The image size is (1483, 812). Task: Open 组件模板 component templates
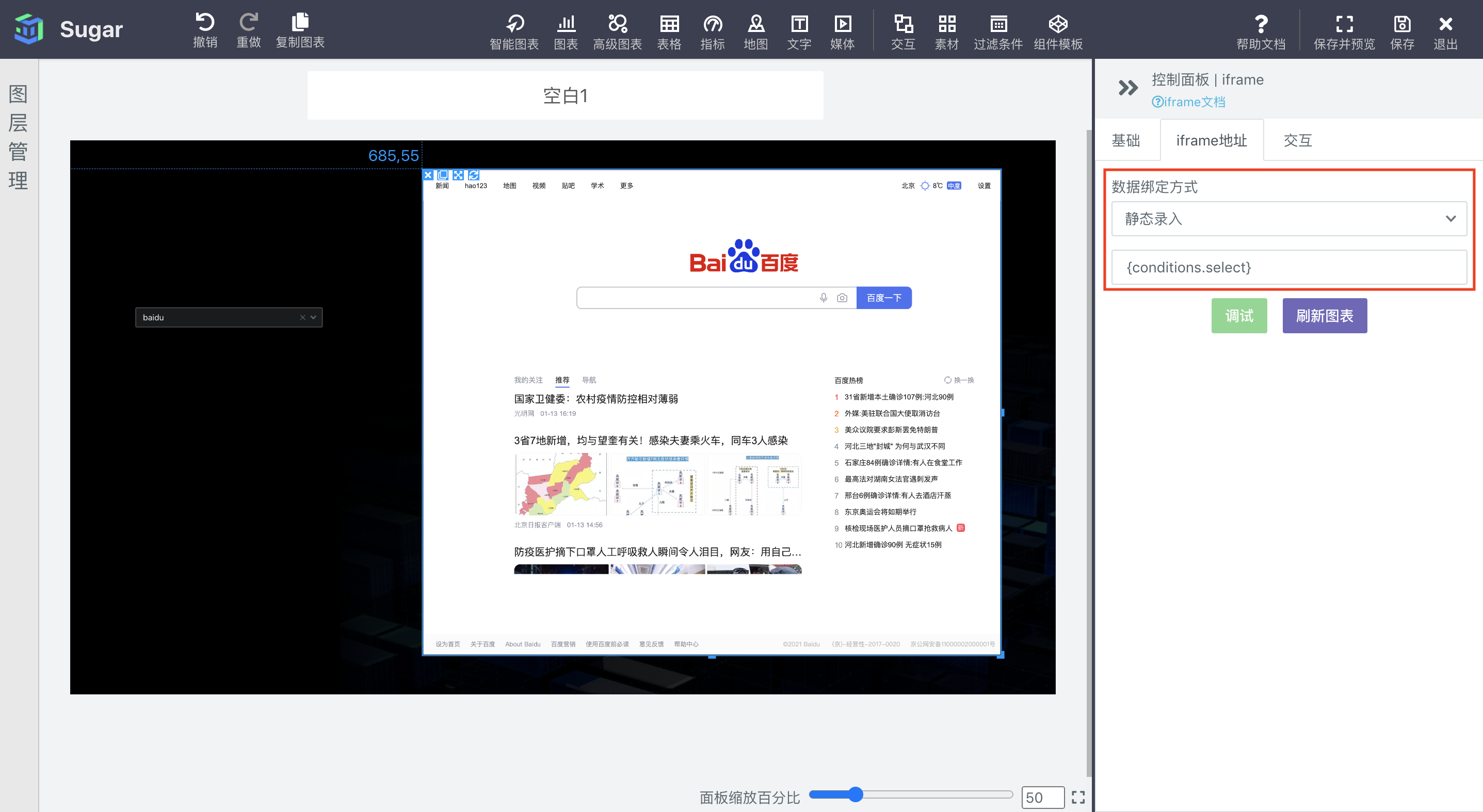coord(1058,31)
